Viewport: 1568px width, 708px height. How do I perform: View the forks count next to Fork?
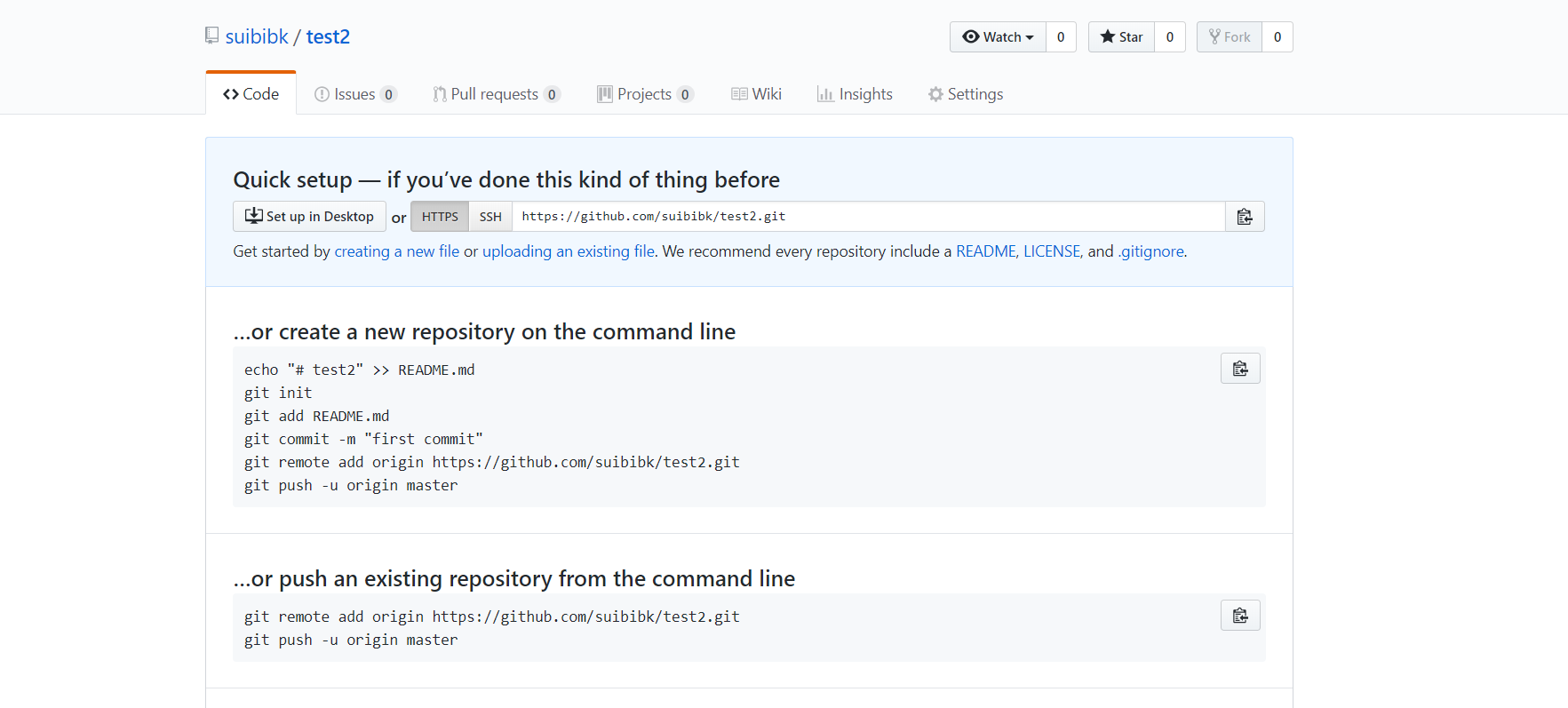tap(1277, 37)
